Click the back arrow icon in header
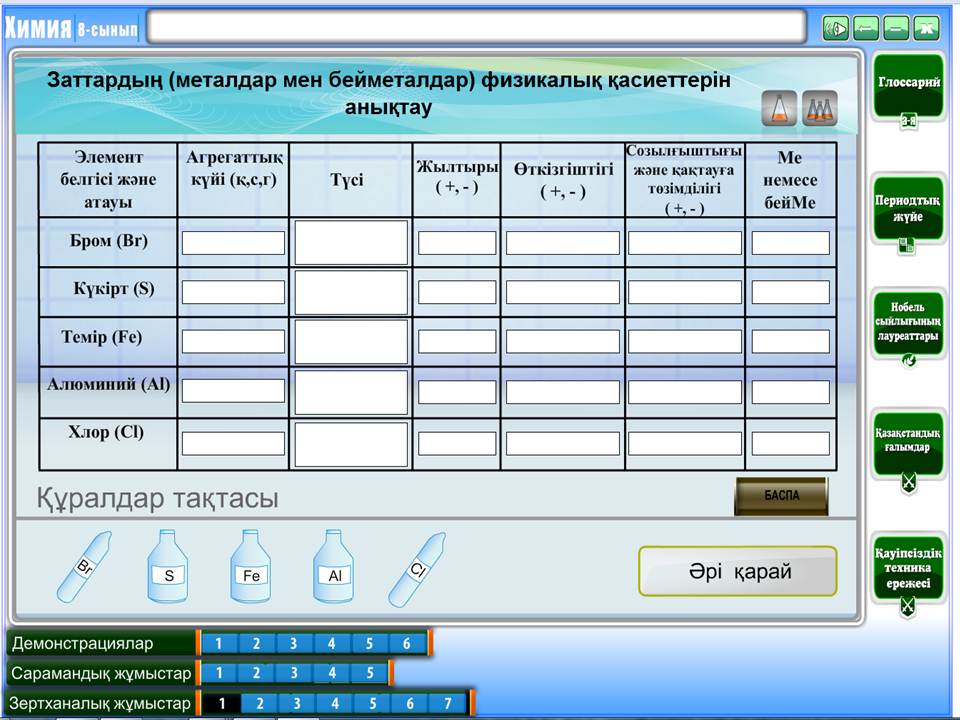The width and height of the screenshot is (960, 720). (x=865, y=28)
